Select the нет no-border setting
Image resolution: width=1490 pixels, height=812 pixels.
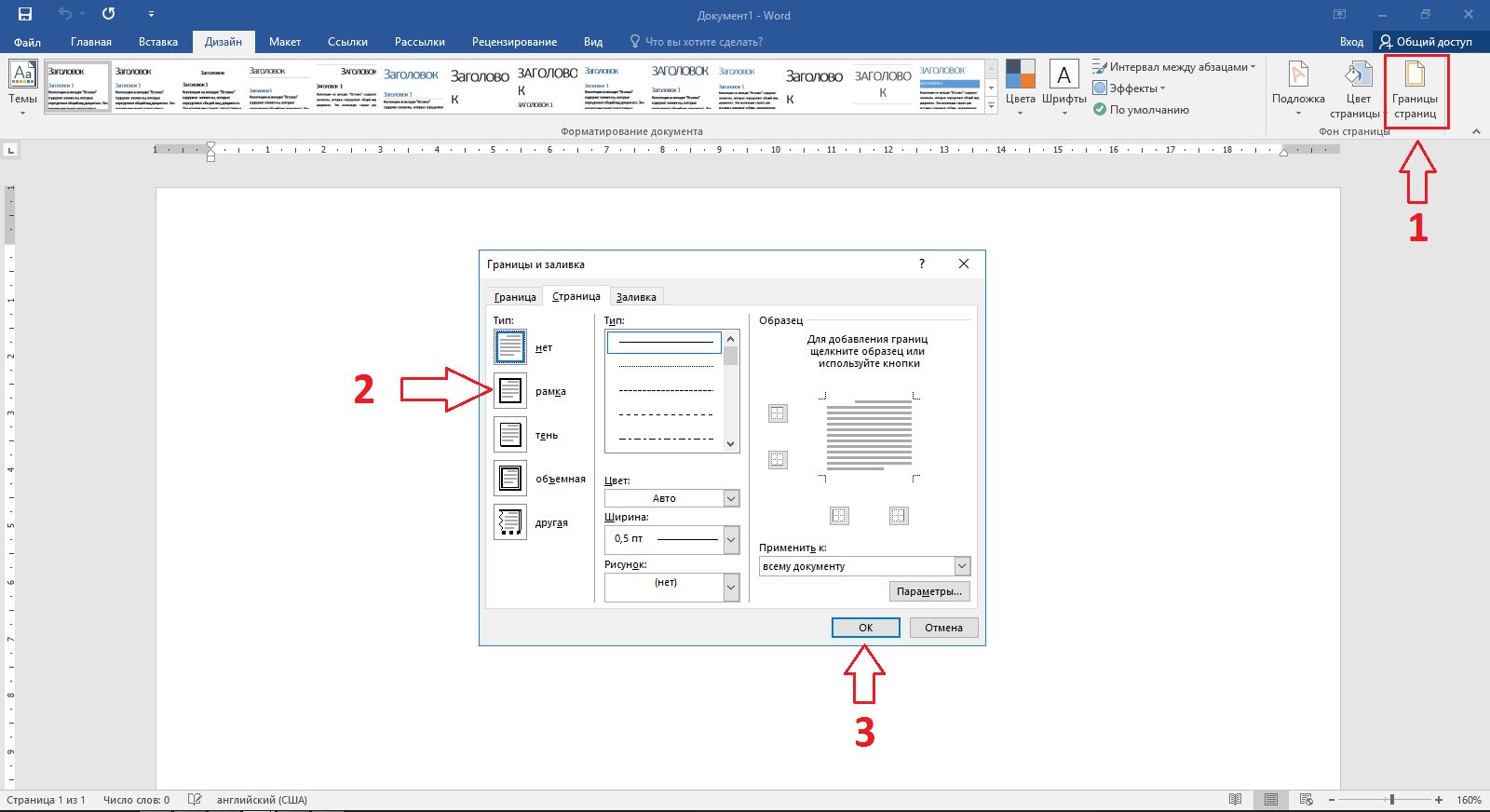pyautogui.click(x=510, y=347)
